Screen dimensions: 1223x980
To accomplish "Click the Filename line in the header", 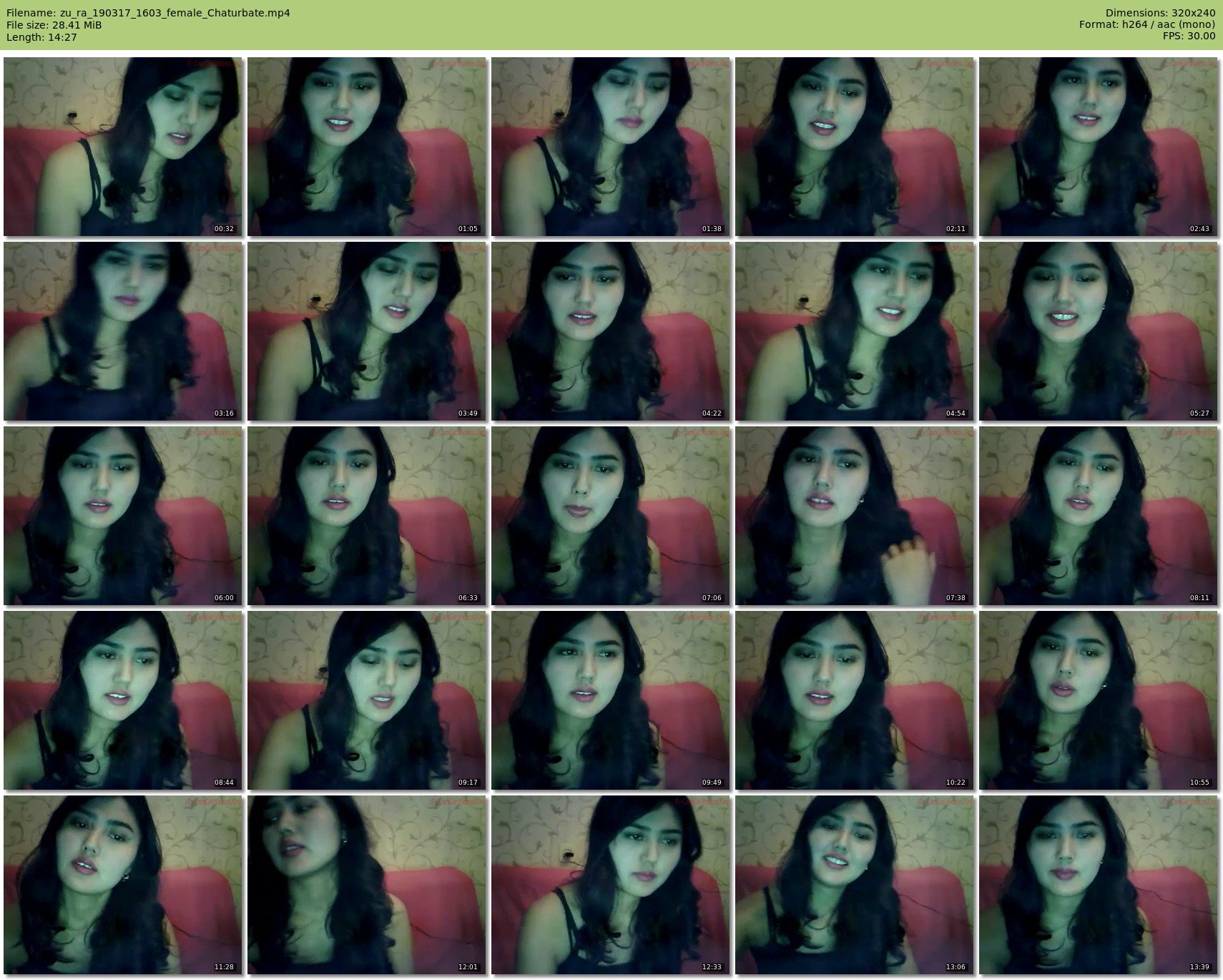I will tap(148, 13).
